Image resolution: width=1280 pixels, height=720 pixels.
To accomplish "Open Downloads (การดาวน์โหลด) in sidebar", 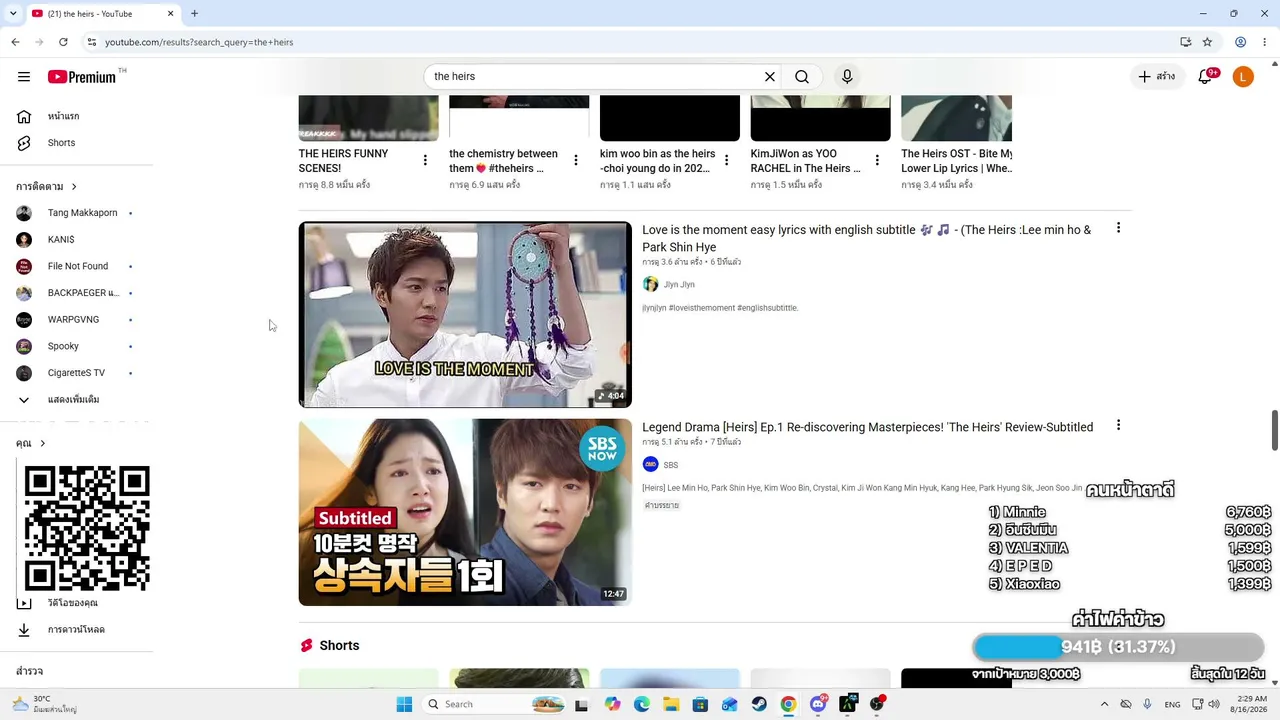I will (76, 630).
